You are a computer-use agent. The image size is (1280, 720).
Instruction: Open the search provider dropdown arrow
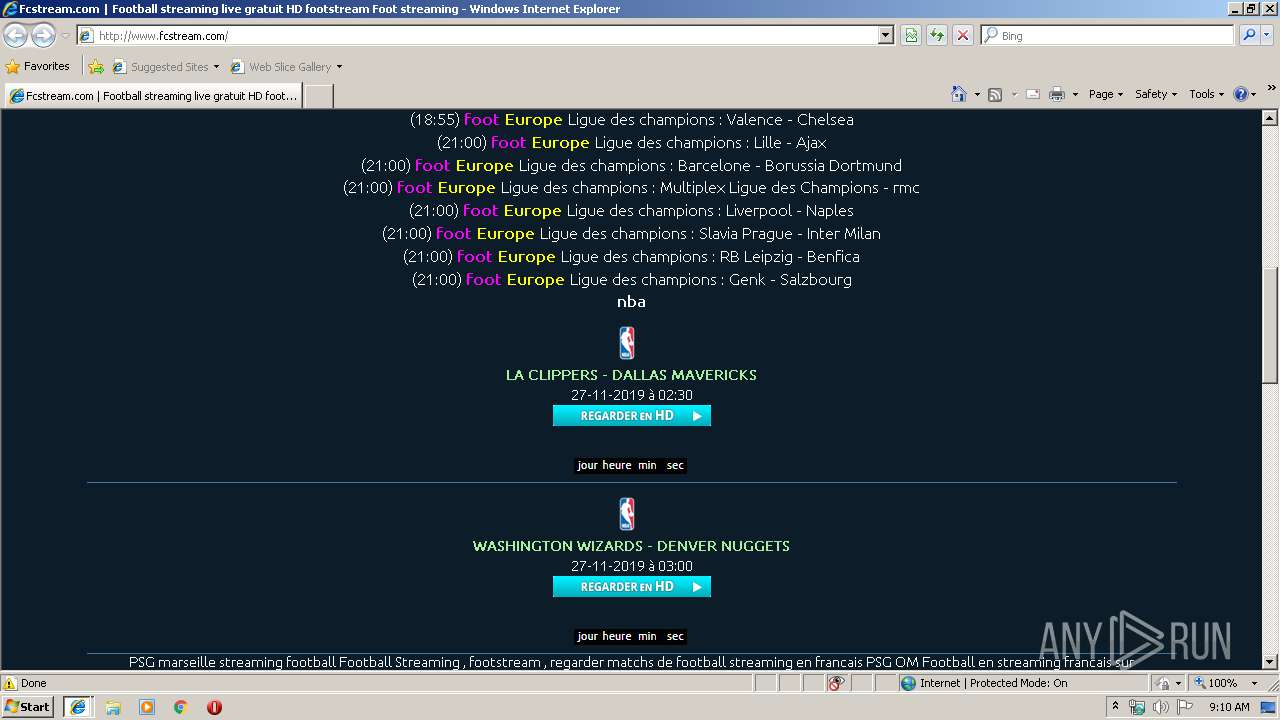tap(1266, 36)
